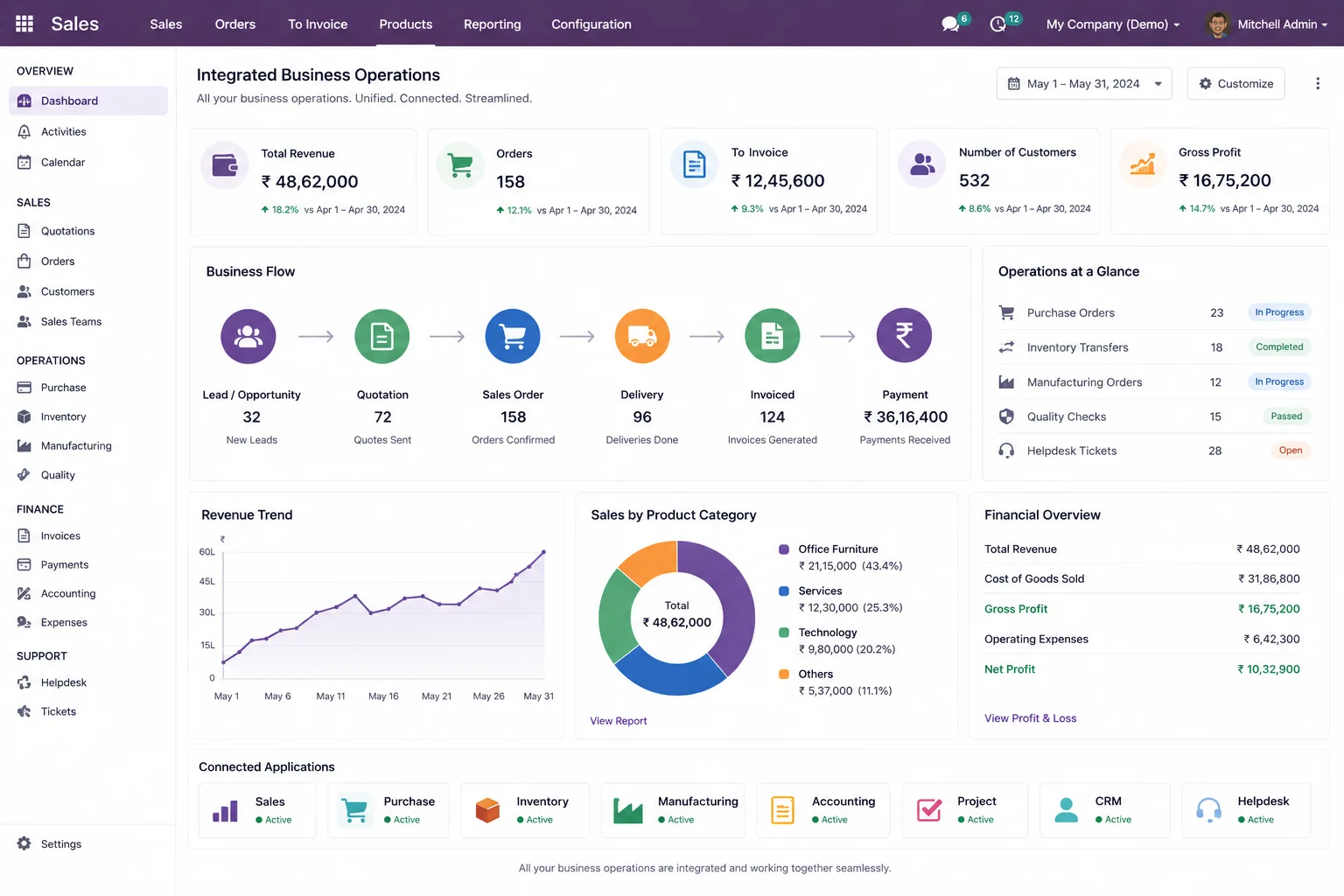Open the Mitchell Admin user menu
The image size is (1344, 896).
[1267, 24]
